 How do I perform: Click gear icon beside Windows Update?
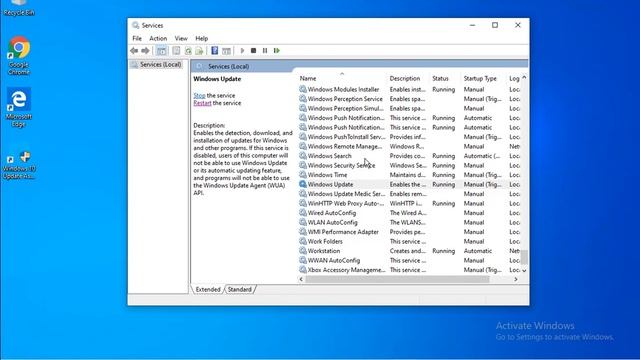click(x=303, y=184)
